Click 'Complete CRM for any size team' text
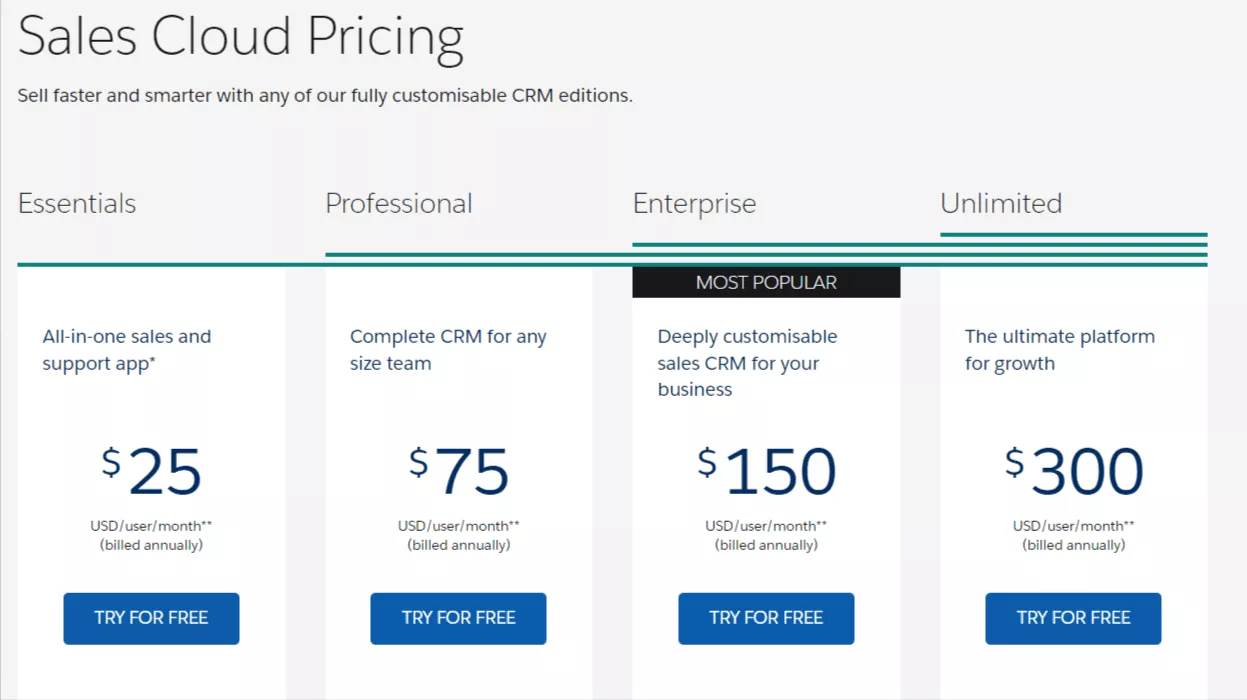 [448, 350]
